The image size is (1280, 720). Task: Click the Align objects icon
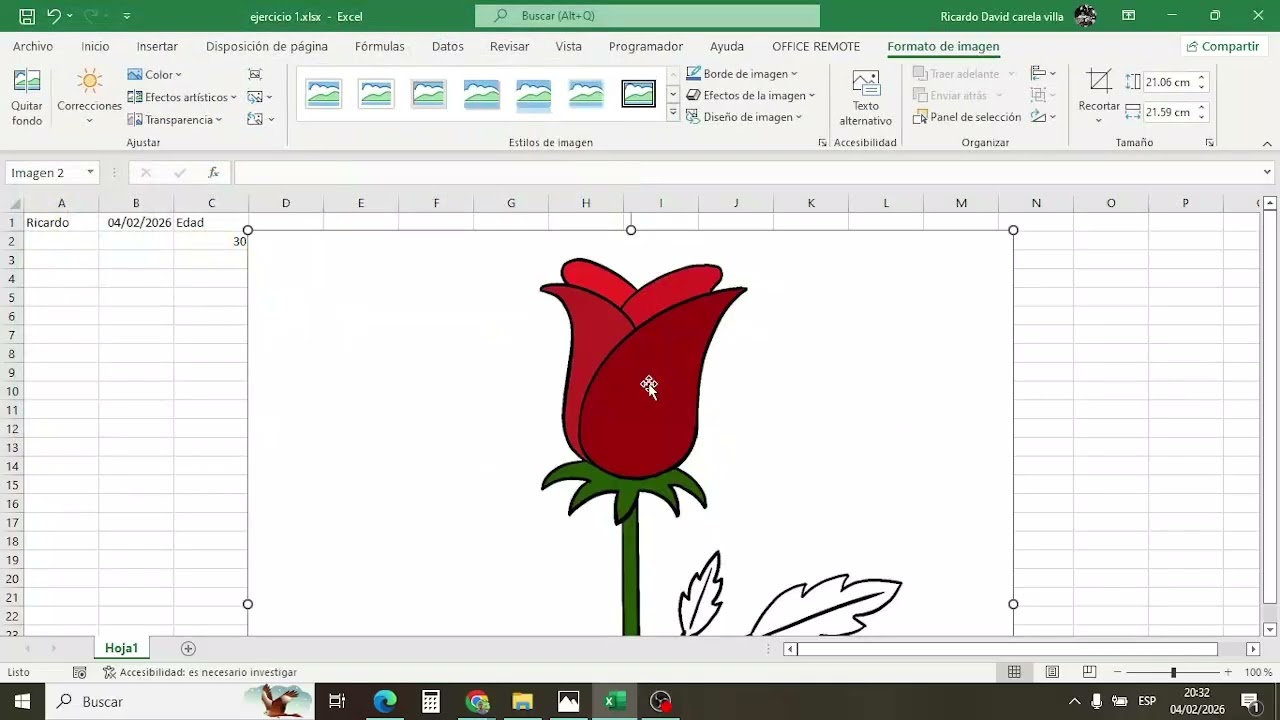[1043, 74]
